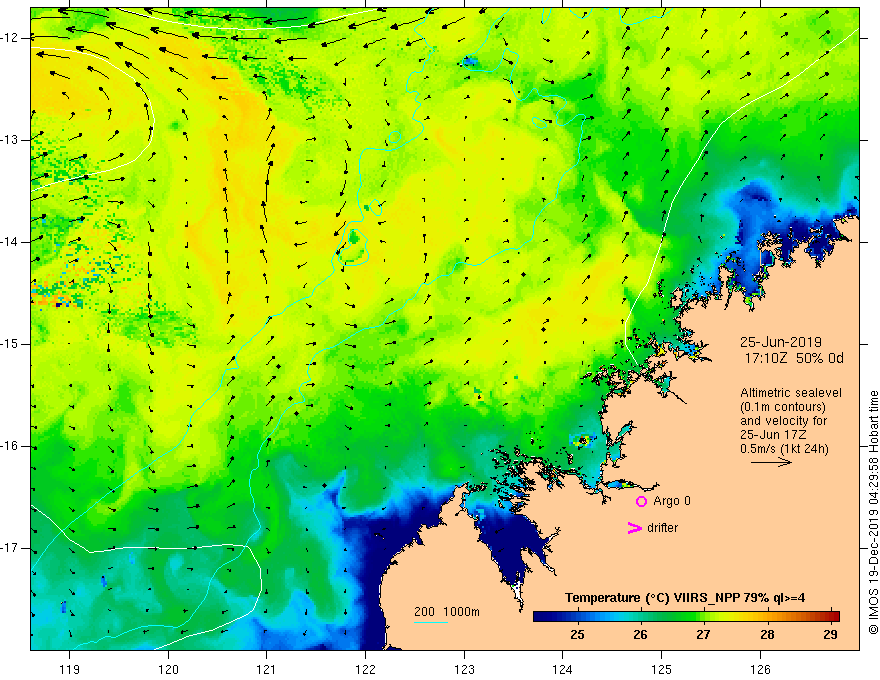Click the magenta Argo circle legend symbol

pos(641,501)
